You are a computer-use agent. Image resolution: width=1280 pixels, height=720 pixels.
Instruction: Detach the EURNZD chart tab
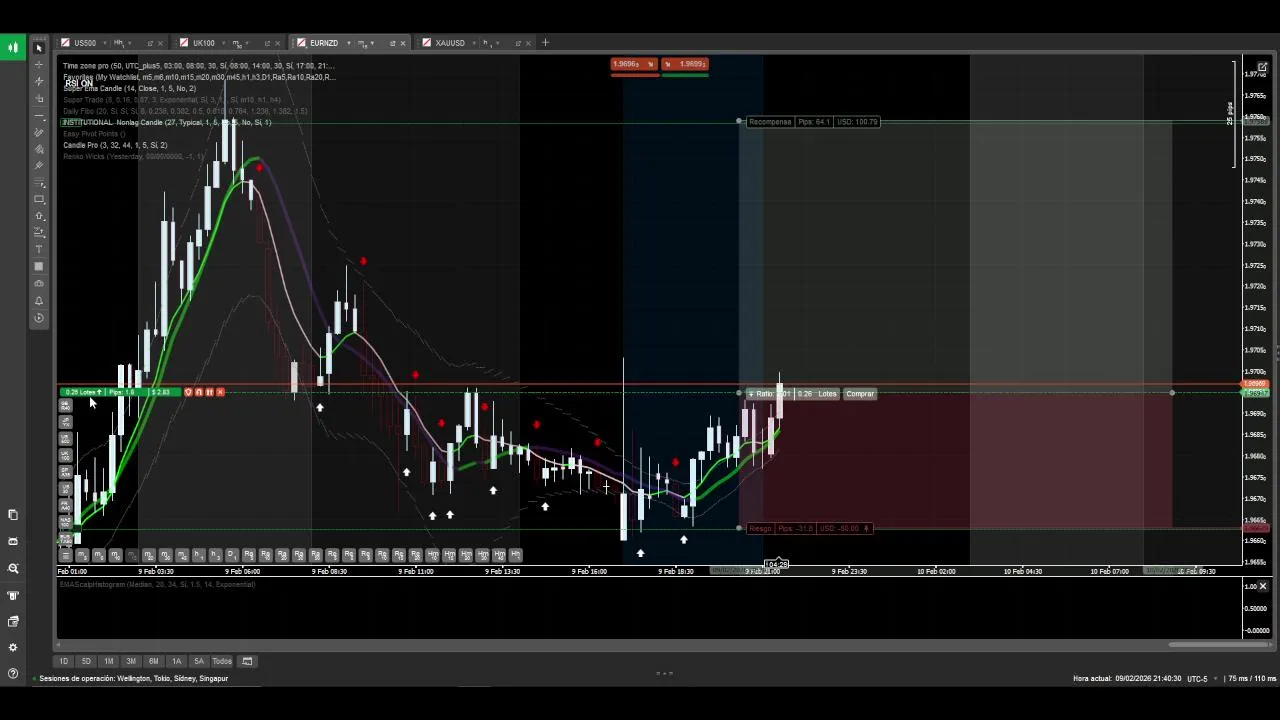[392, 43]
